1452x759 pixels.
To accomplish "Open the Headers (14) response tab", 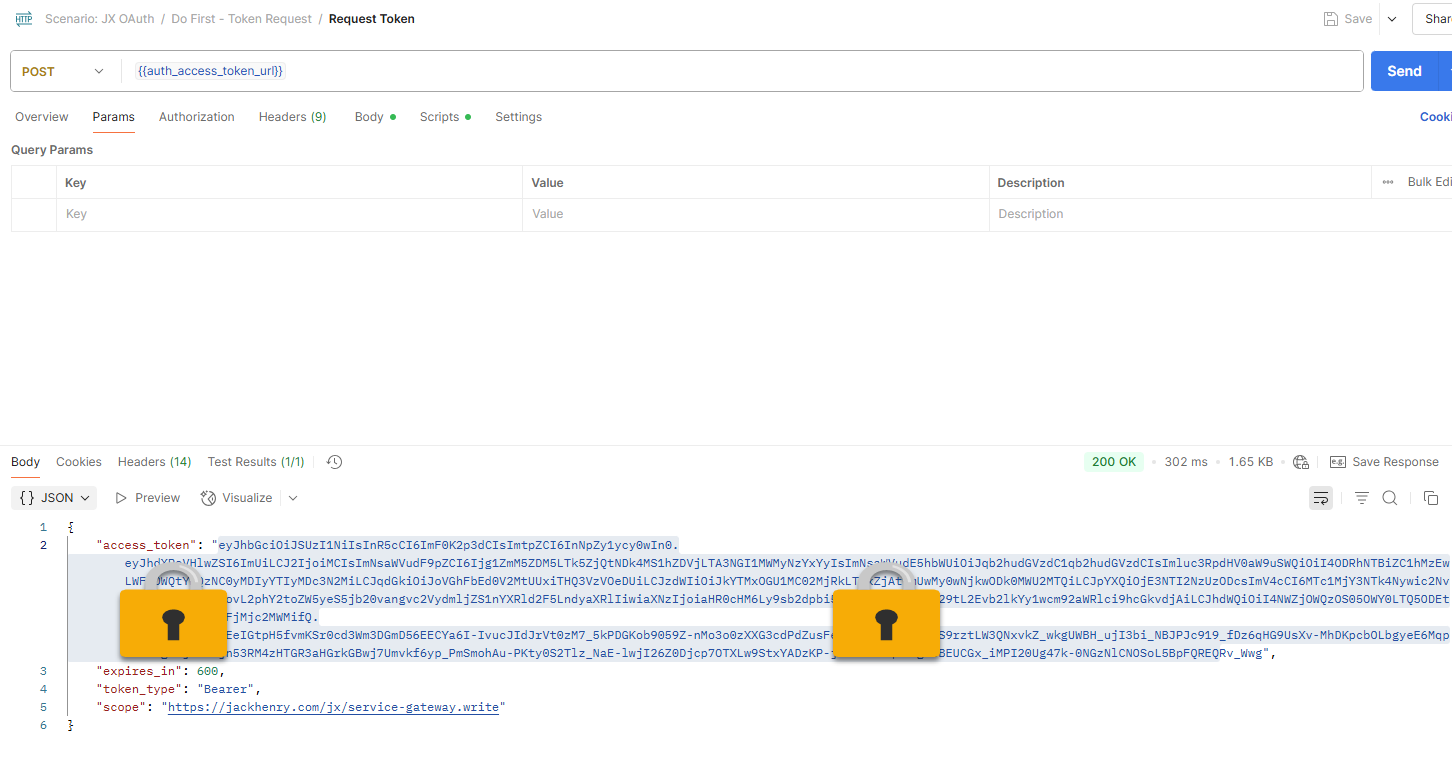I will [154, 461].
